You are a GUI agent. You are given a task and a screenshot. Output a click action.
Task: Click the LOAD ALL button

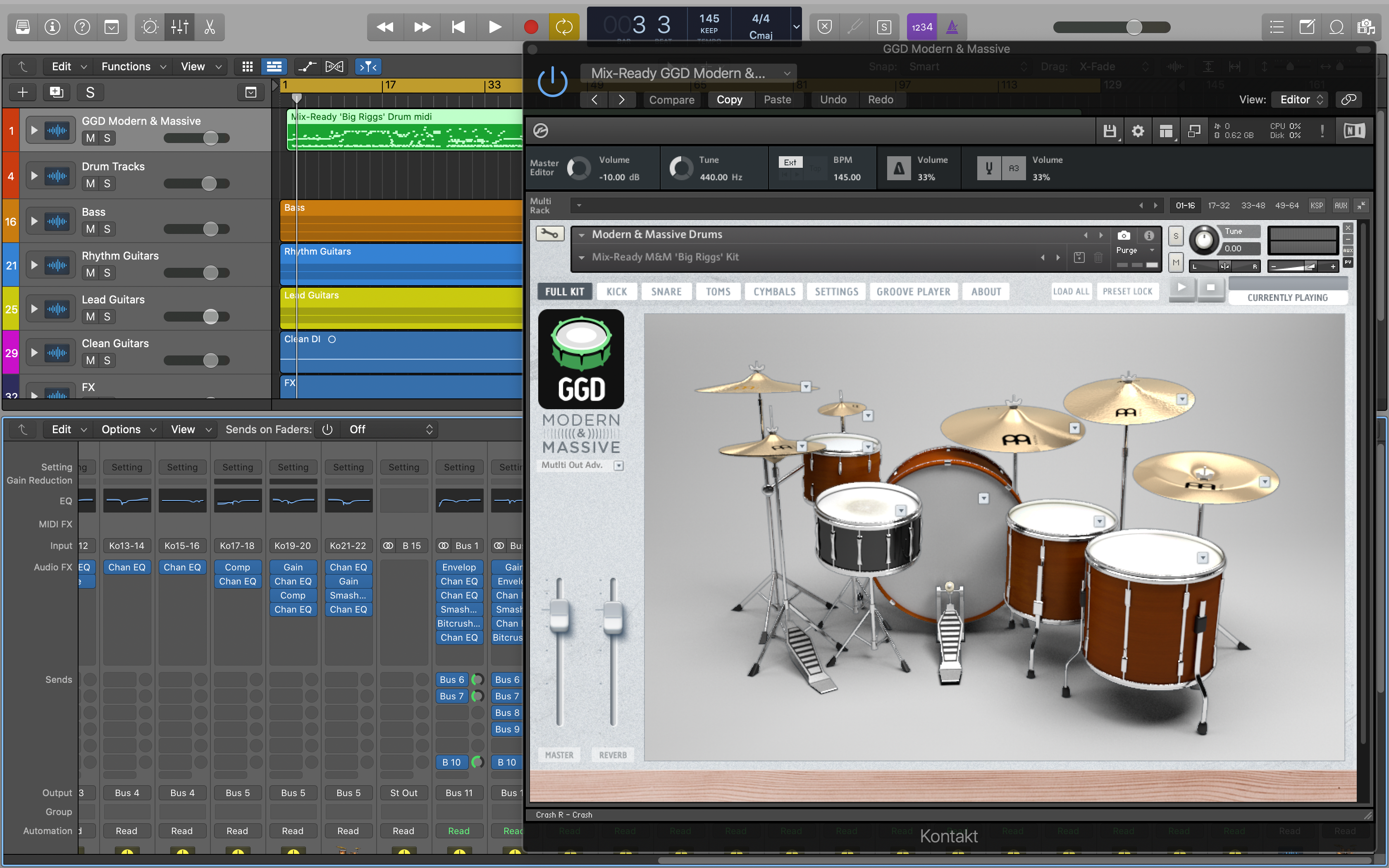[1070, 292]
